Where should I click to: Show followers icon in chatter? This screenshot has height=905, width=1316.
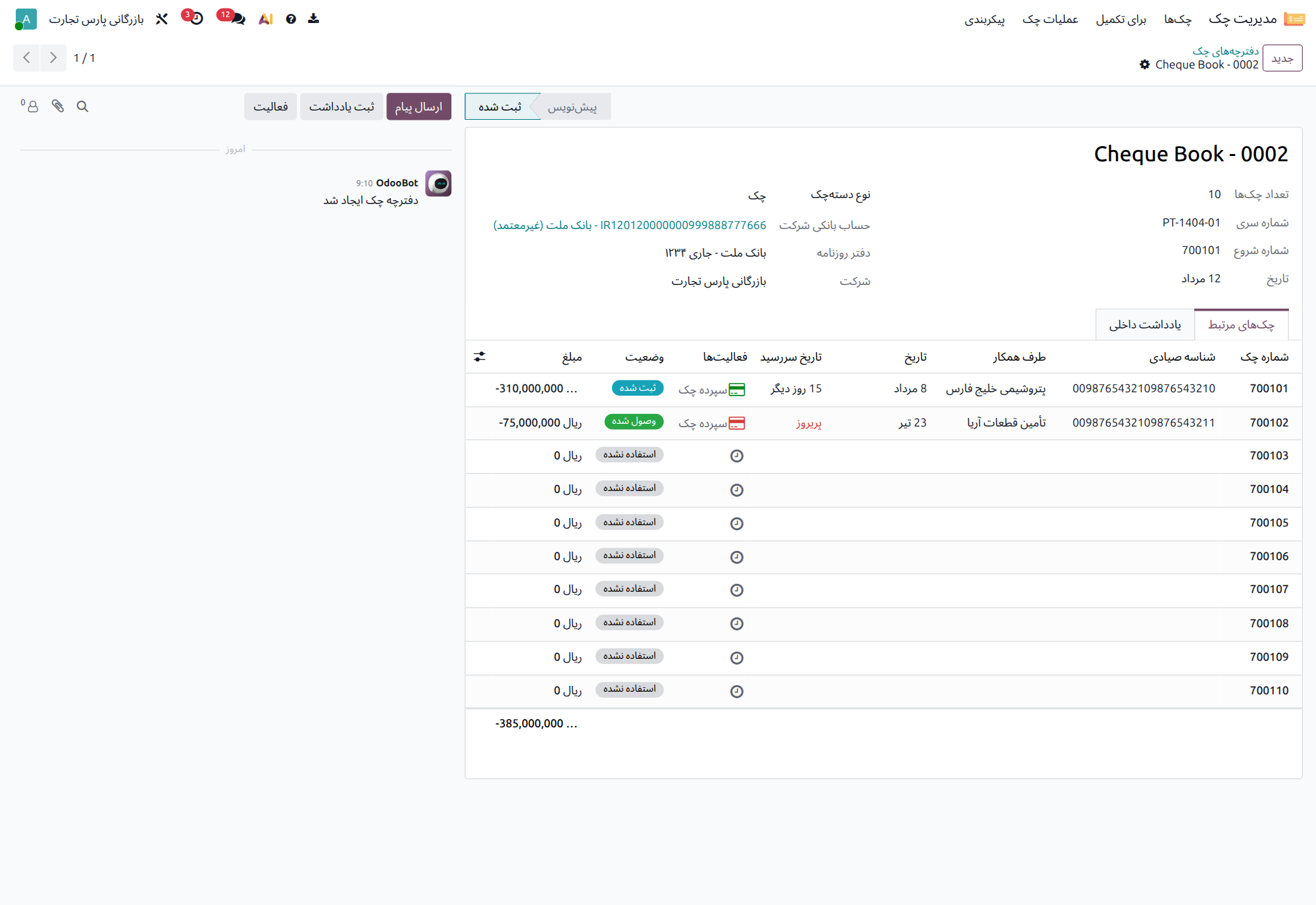pyautogui.click(x=30, y=106)
